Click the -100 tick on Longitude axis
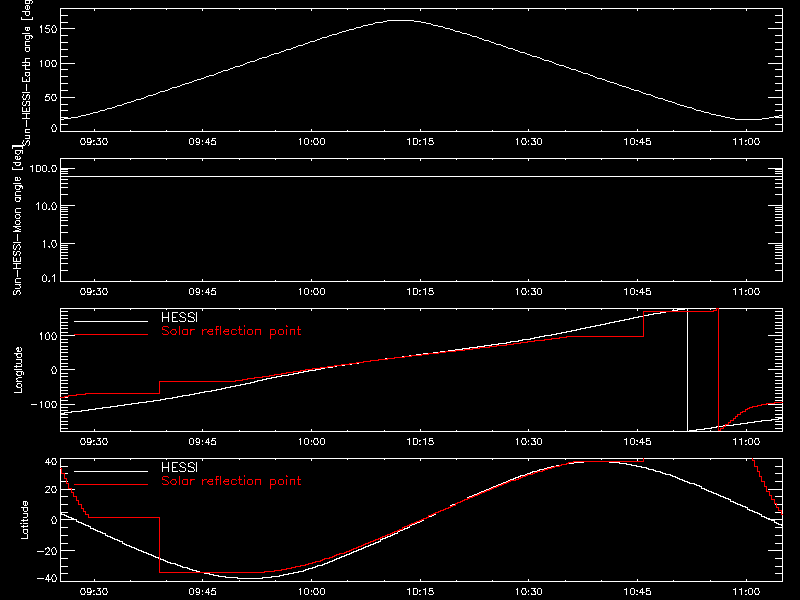Viewport: 800px width, 600px height. click(44, 404)
